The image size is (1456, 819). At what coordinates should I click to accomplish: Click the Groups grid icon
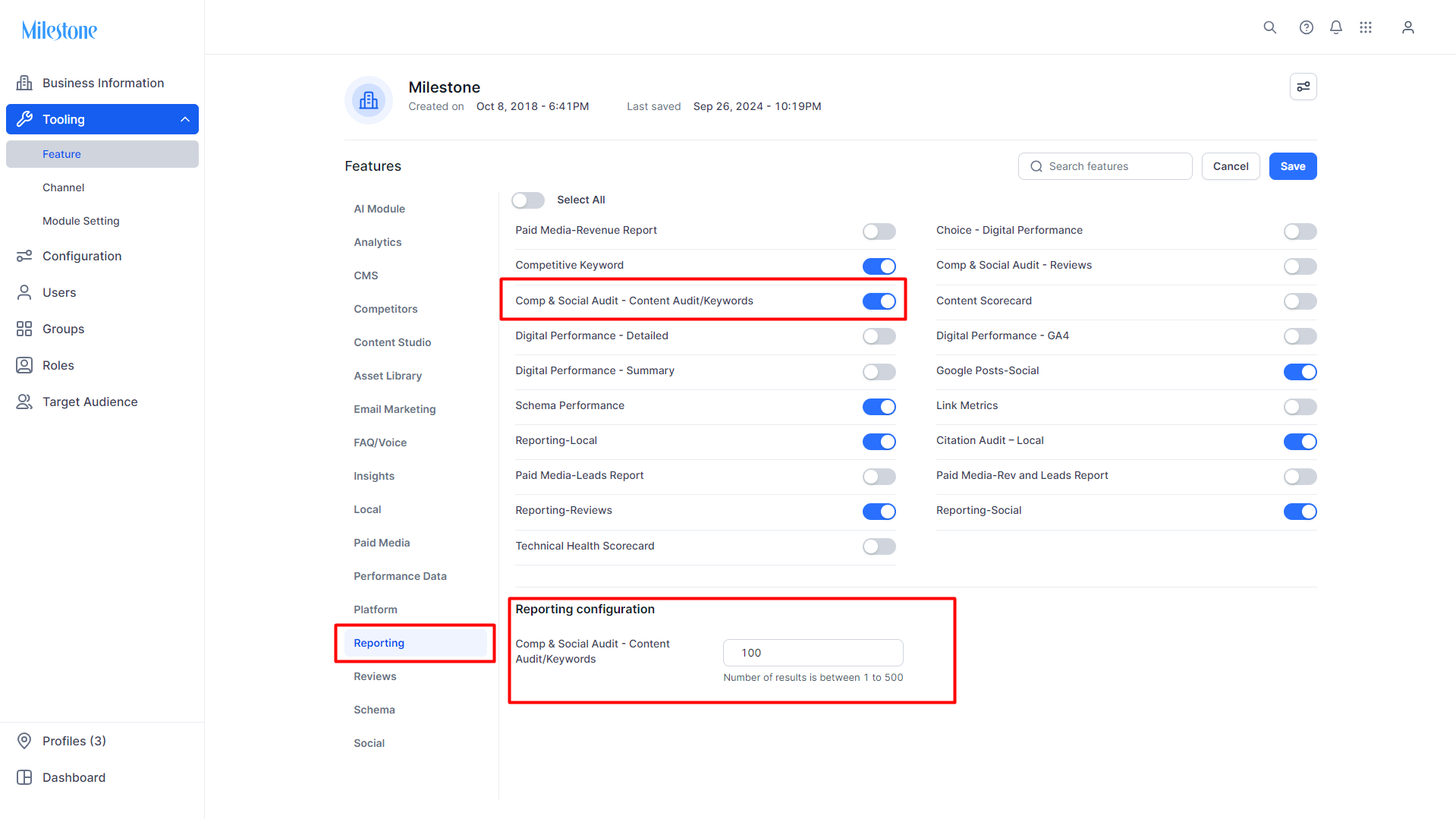tap(24, 329)
